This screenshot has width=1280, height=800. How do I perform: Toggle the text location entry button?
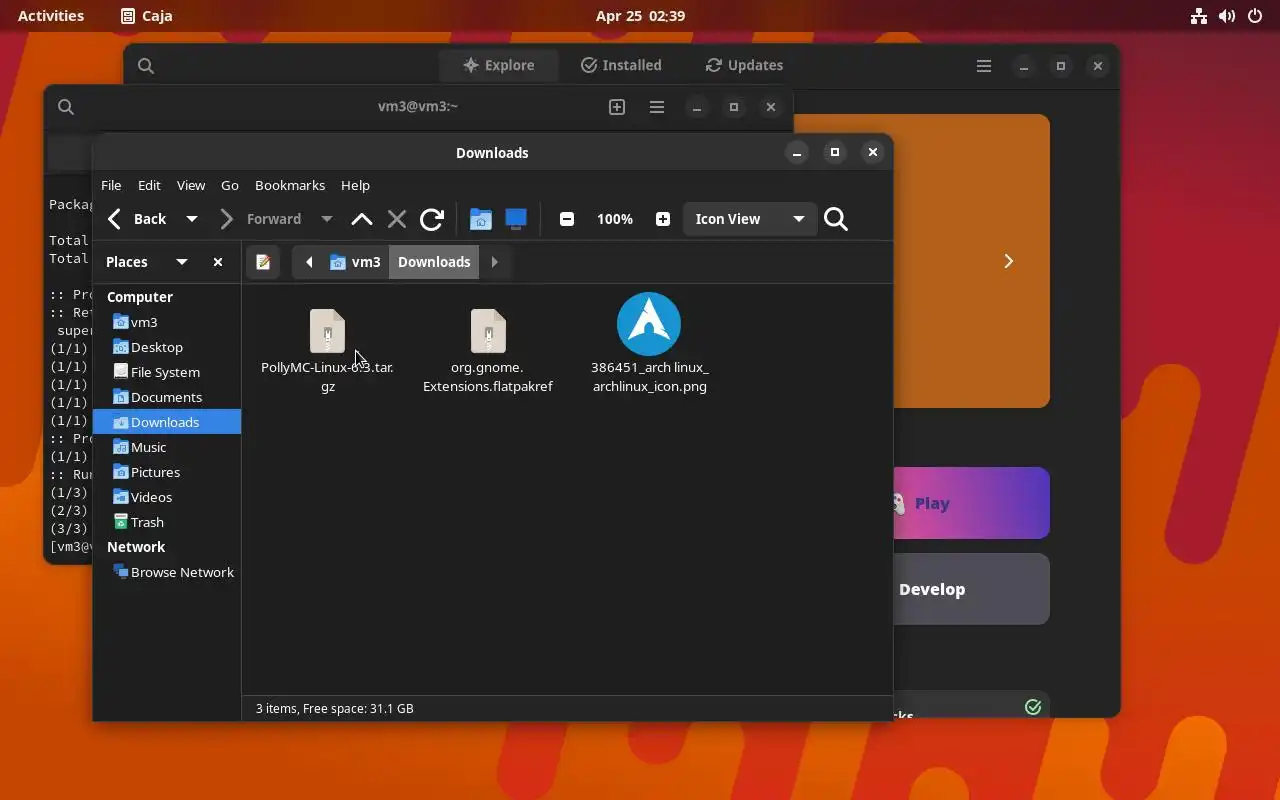click(x=263, y=262)
